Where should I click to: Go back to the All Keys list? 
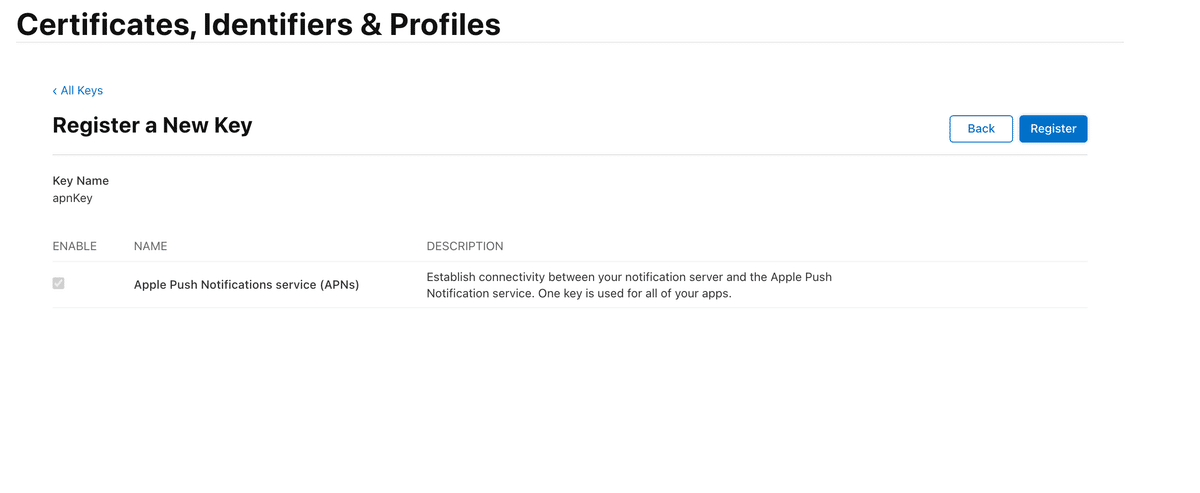tap(78, 91)
